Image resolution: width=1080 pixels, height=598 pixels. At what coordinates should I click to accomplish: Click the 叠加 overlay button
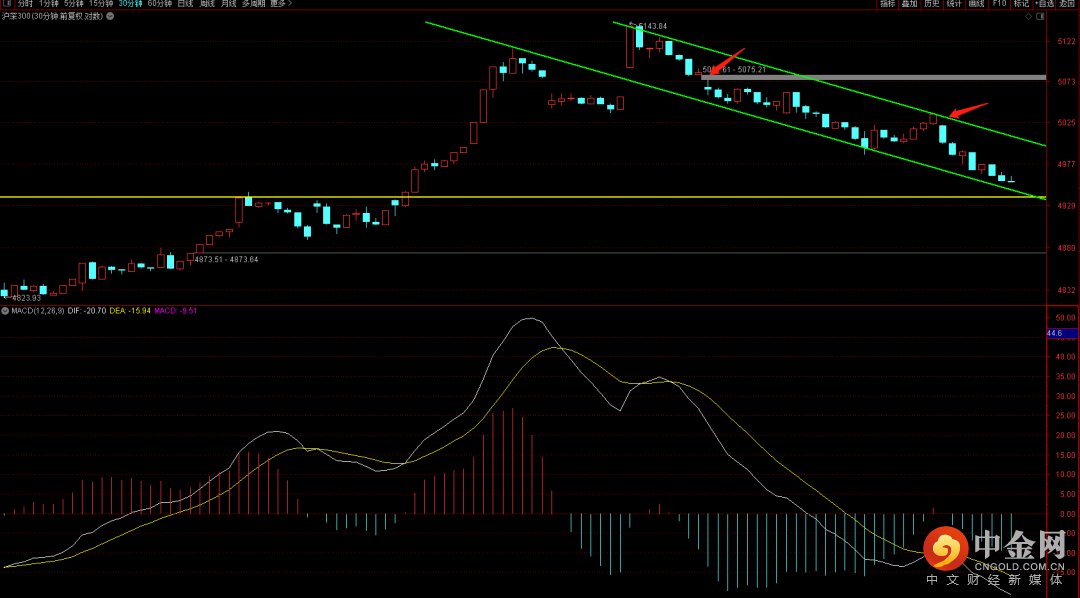point(909,4)
